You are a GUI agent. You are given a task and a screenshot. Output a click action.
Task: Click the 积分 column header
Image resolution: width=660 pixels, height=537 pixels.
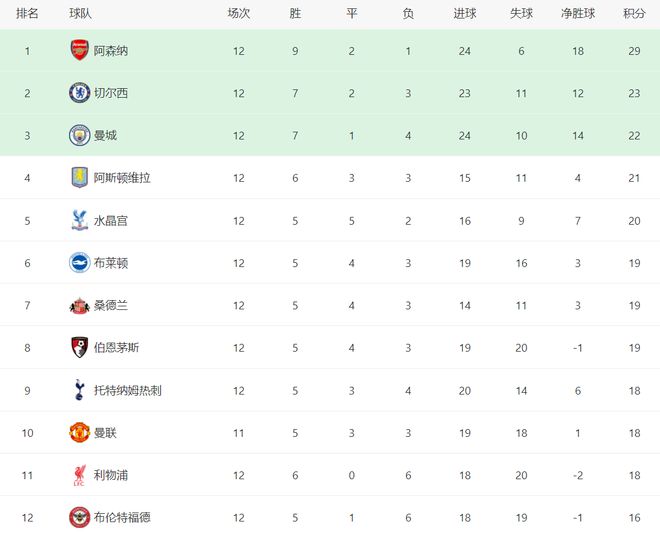point(634,14)
